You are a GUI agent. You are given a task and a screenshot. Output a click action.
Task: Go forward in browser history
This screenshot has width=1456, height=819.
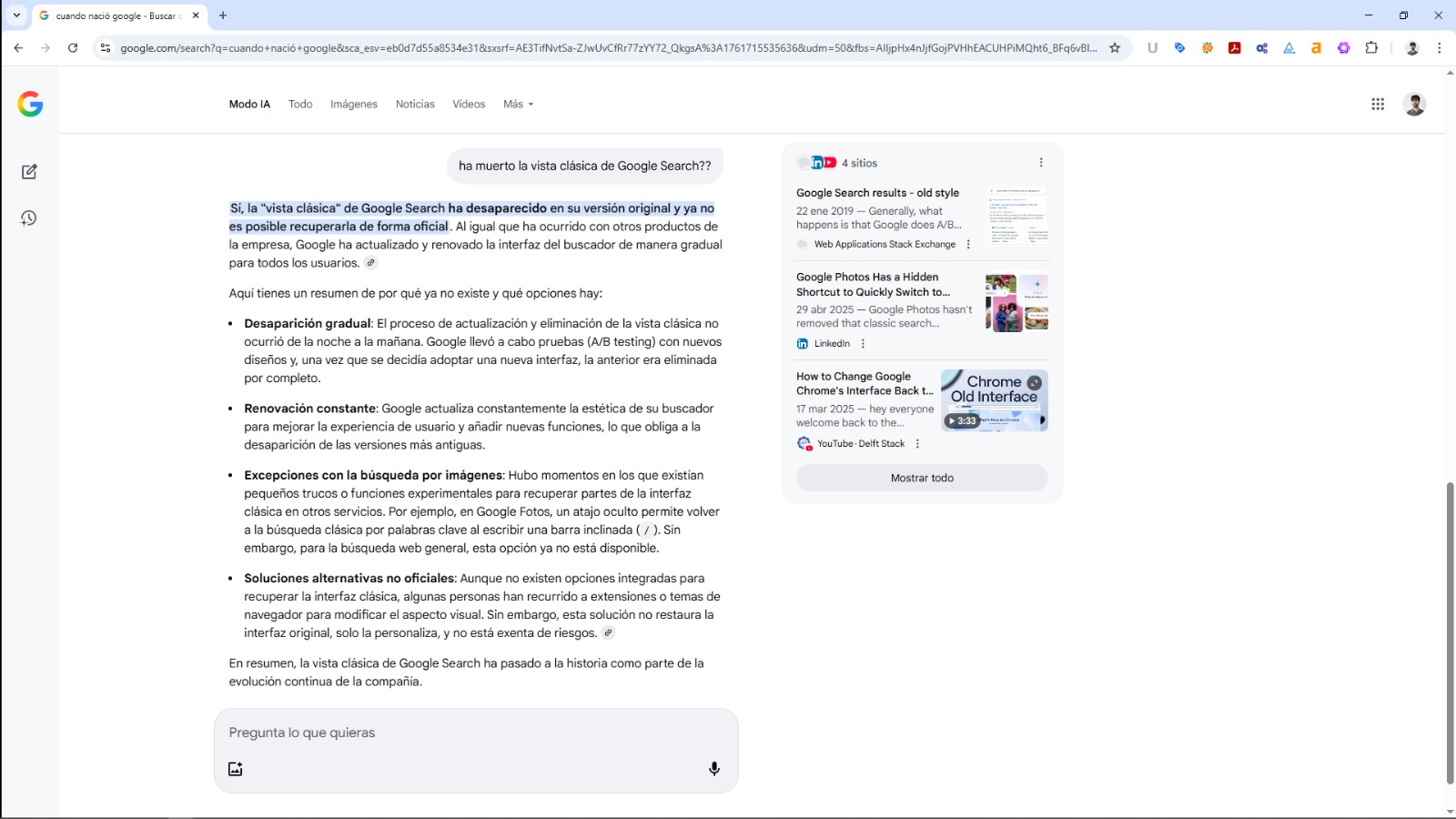click(x=45, y=48)
